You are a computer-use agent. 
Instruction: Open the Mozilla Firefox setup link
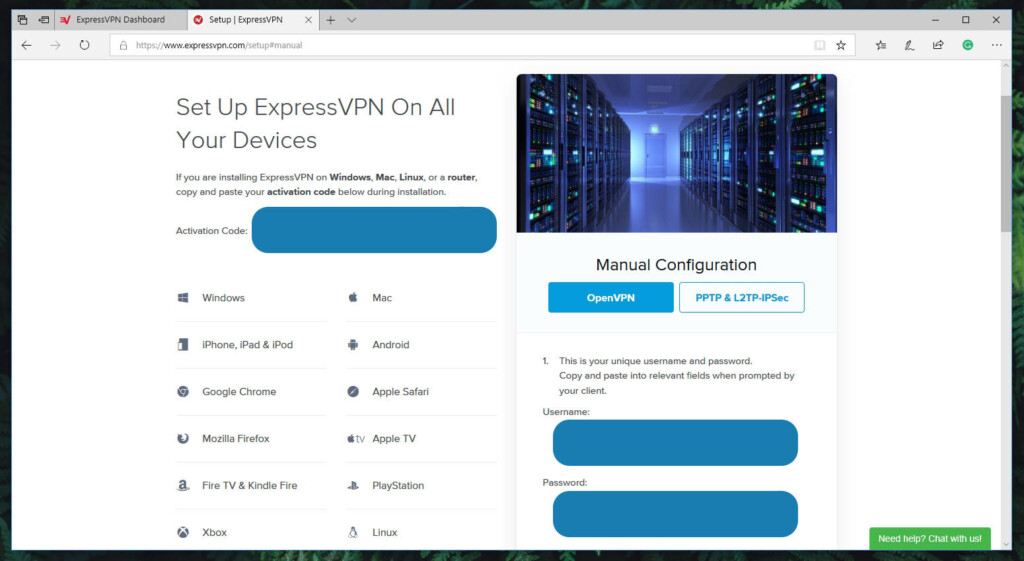coord(236,438)
